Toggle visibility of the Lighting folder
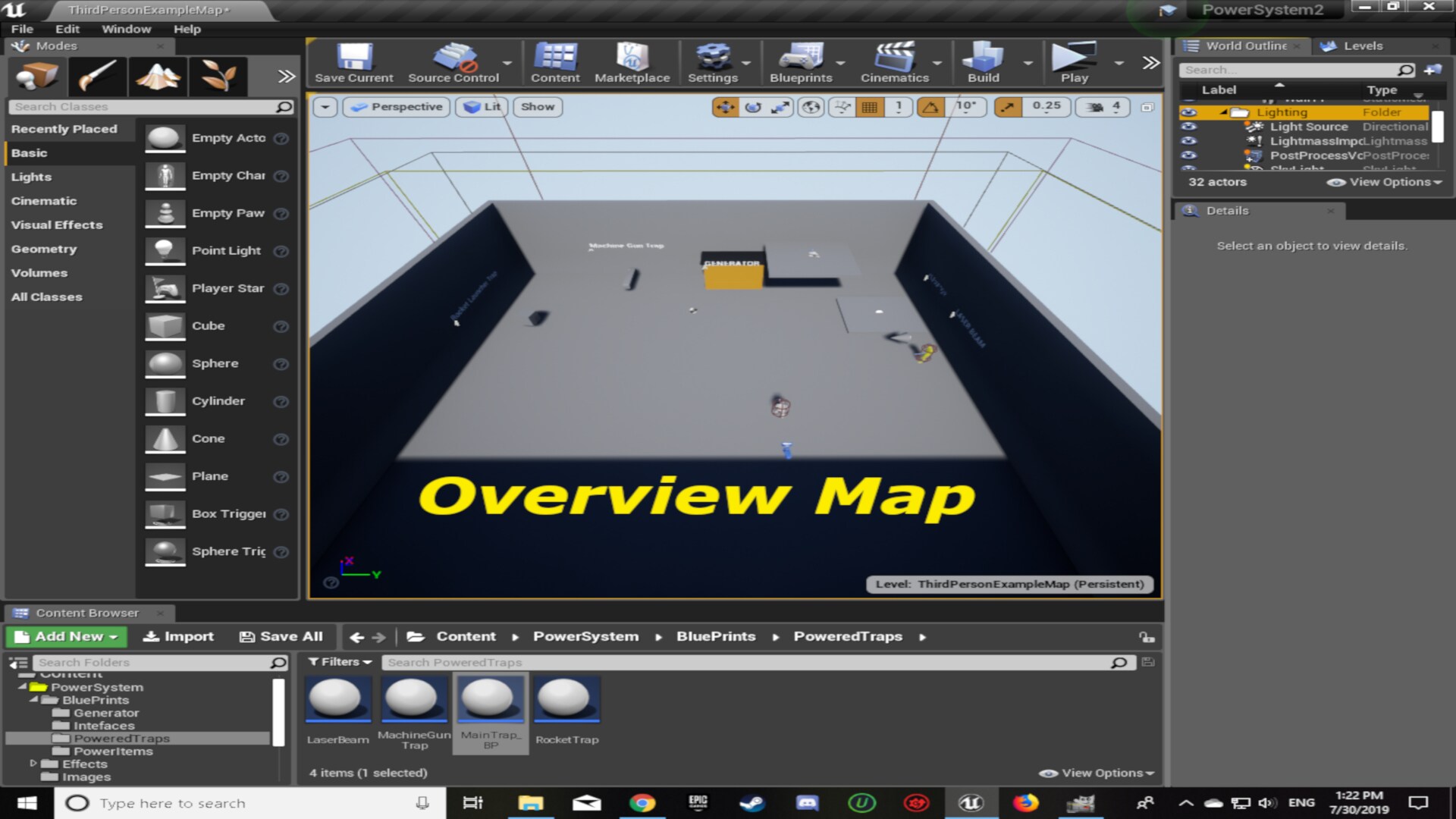 [x=1188, y=112]
